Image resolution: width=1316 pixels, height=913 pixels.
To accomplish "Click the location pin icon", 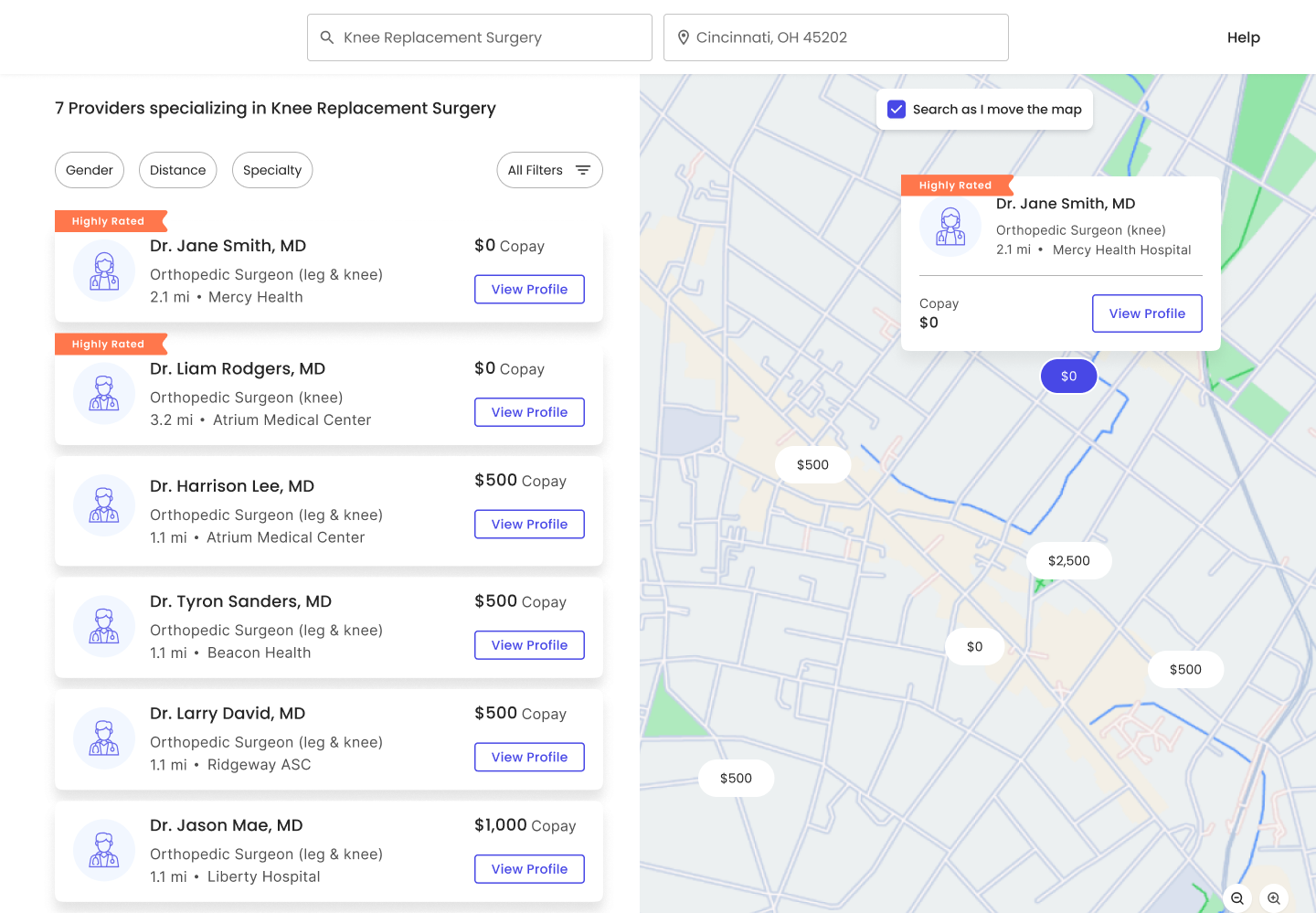I will 683,37.
